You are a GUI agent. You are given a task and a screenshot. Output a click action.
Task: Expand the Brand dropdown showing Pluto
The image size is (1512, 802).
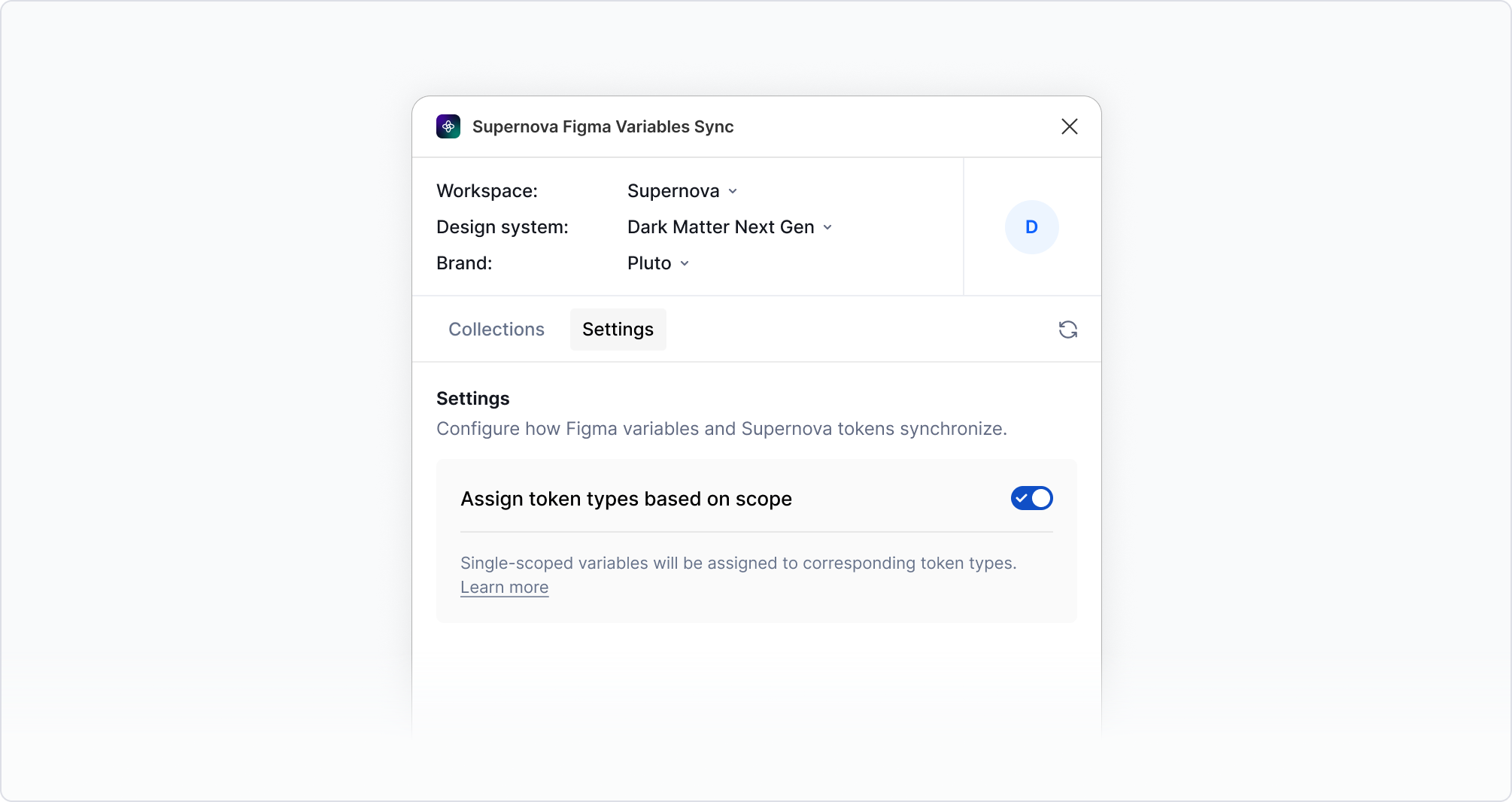point(657,263)
